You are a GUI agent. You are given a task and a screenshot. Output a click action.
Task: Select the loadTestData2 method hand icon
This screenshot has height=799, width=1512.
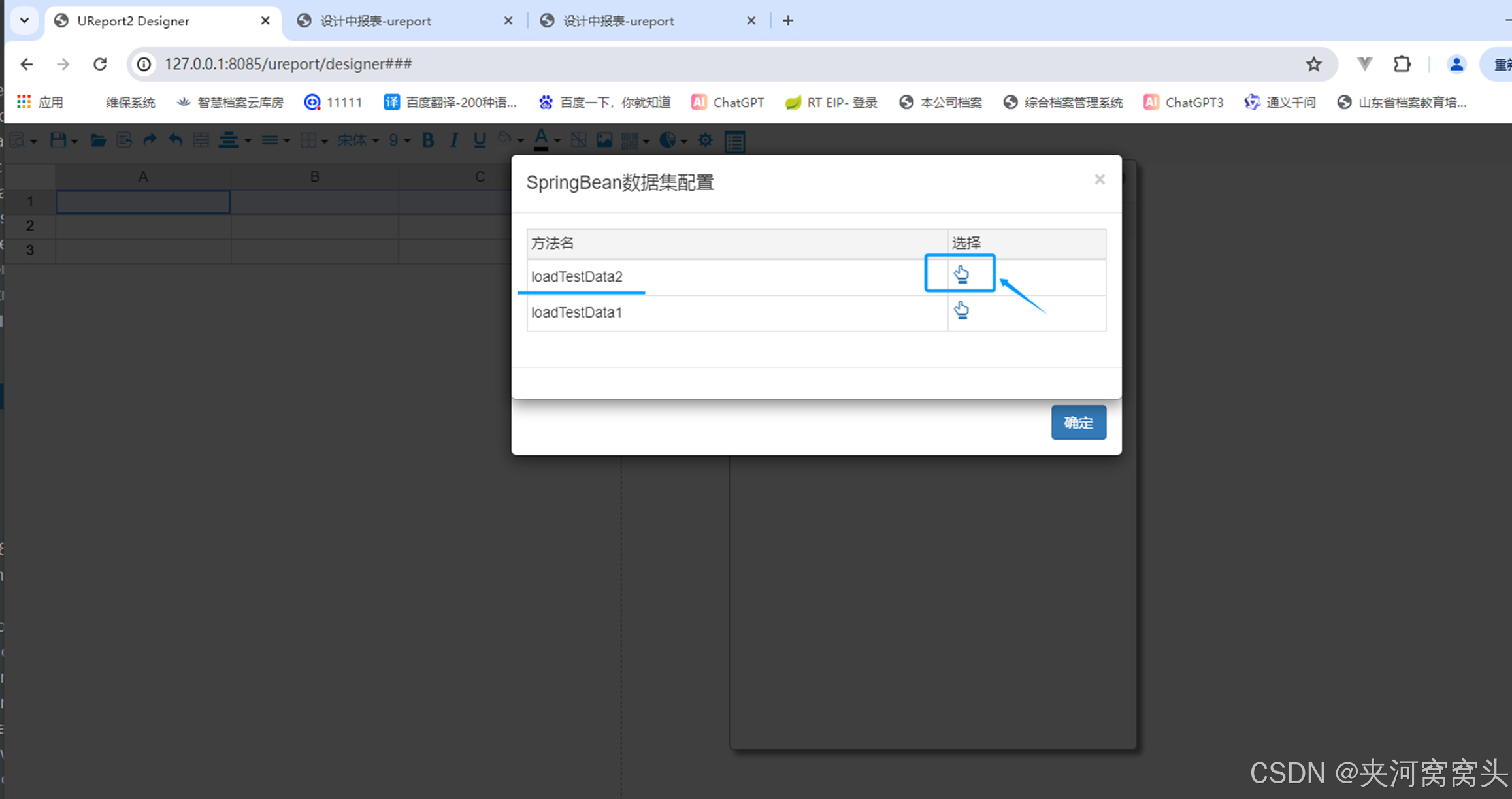pos(961,274)
